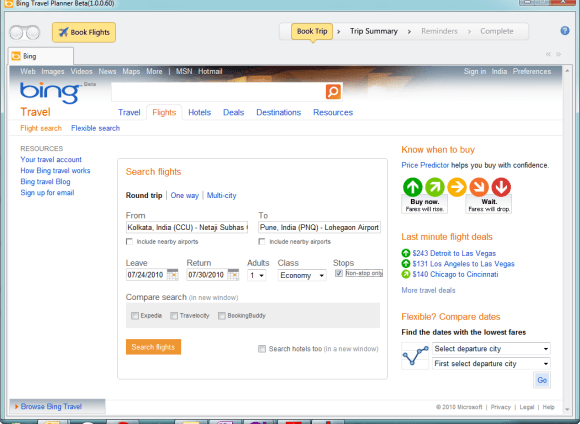Open the Resources tab
Viewport: 580px width, 424px height.
[x=333, y=112]
